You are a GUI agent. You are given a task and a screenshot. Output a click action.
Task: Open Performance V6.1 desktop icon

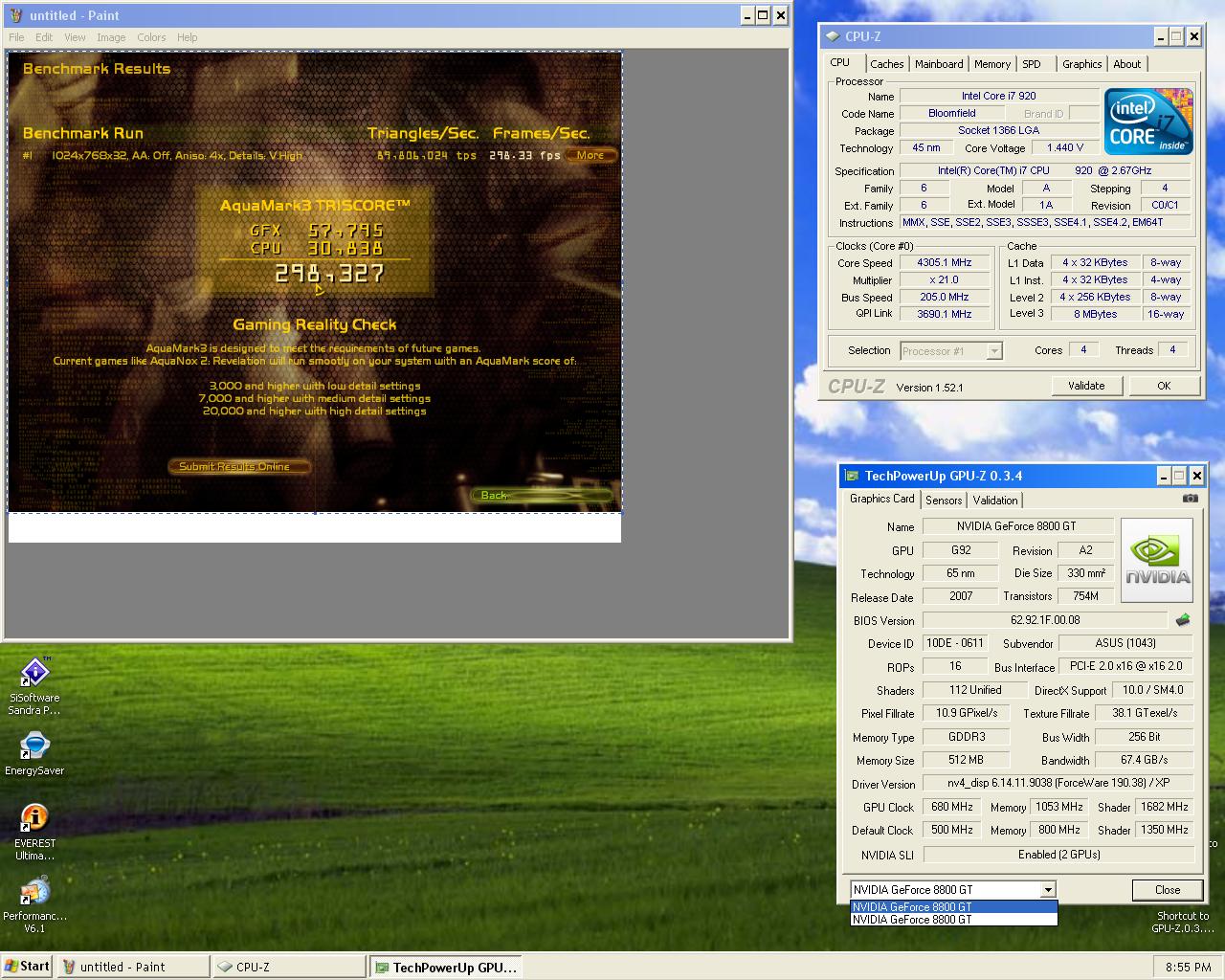click(34, 904)
